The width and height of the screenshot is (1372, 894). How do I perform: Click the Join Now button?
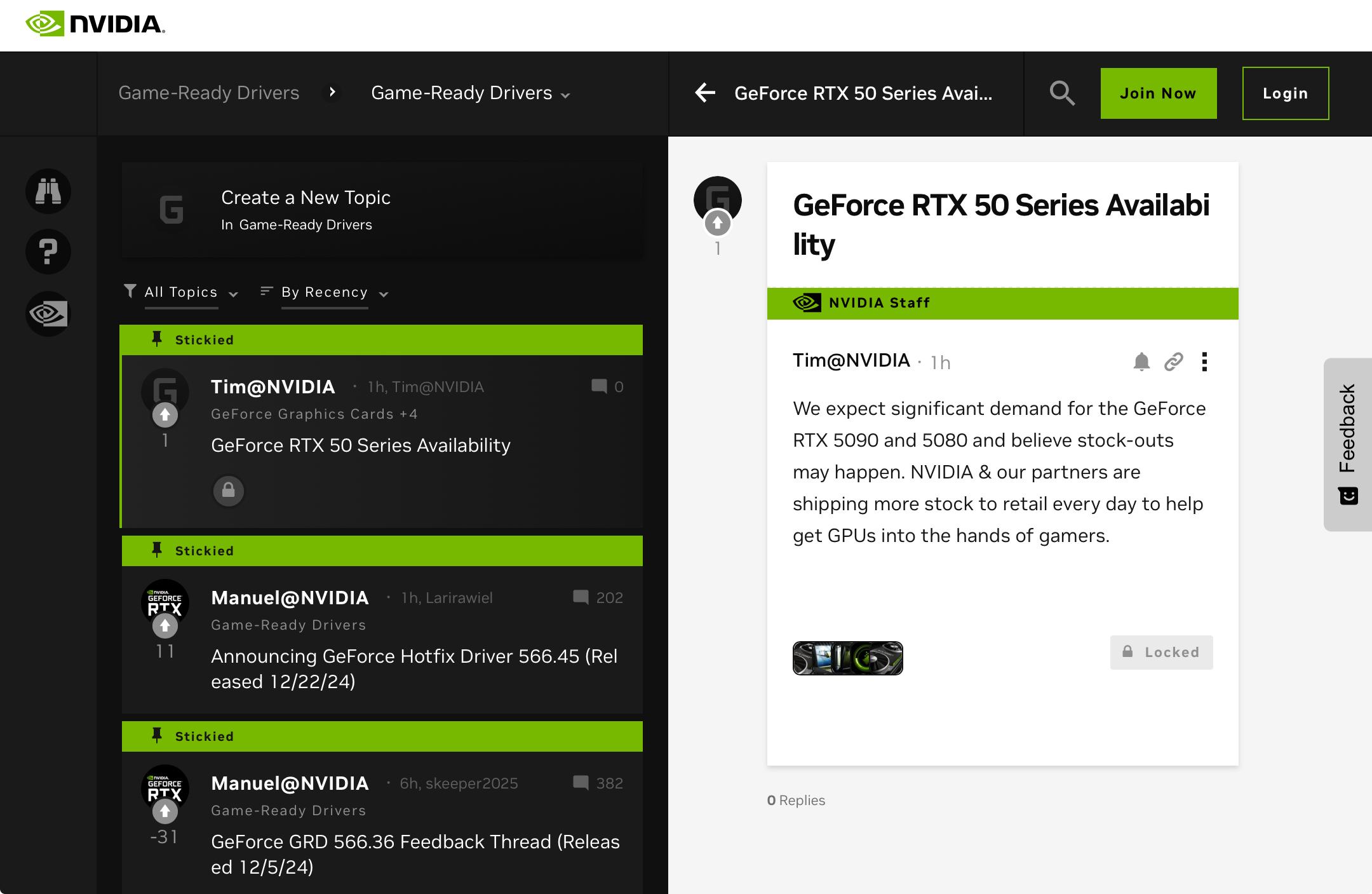click(x=1159, y=93)
